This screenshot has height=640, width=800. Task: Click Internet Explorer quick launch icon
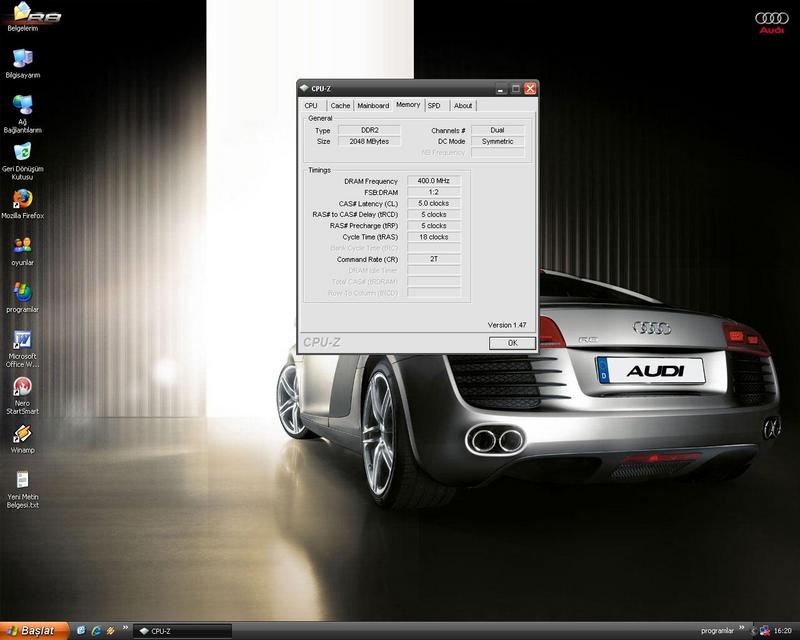tap(95, 631)
